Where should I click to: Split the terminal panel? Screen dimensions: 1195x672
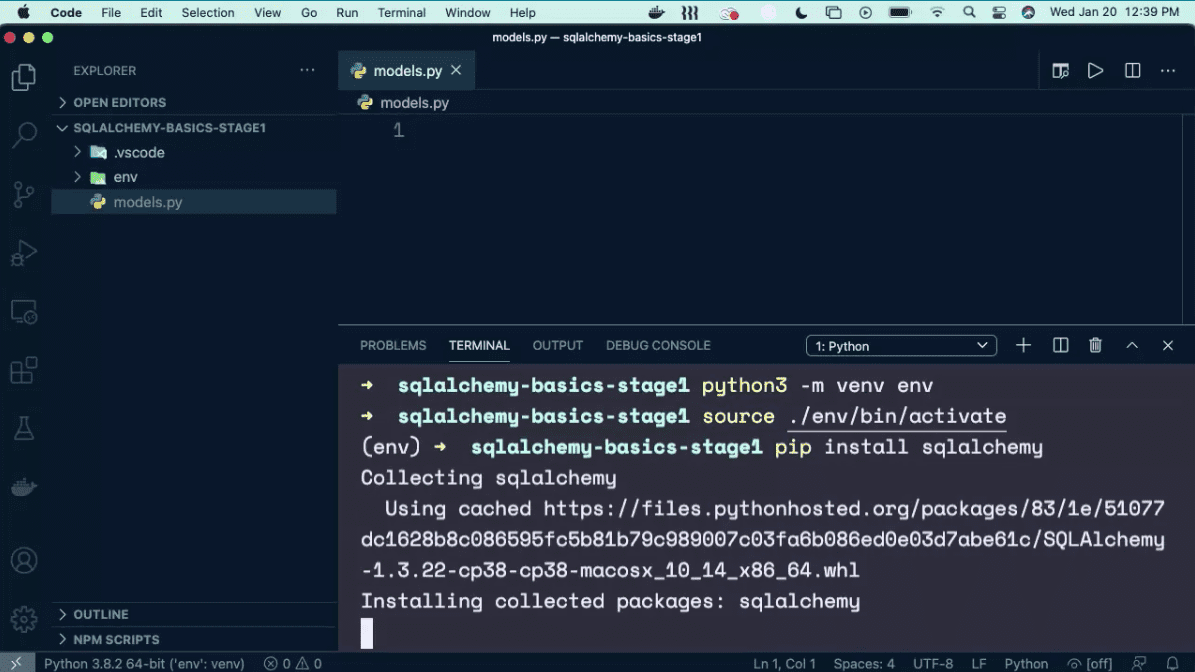[1060, 346]
